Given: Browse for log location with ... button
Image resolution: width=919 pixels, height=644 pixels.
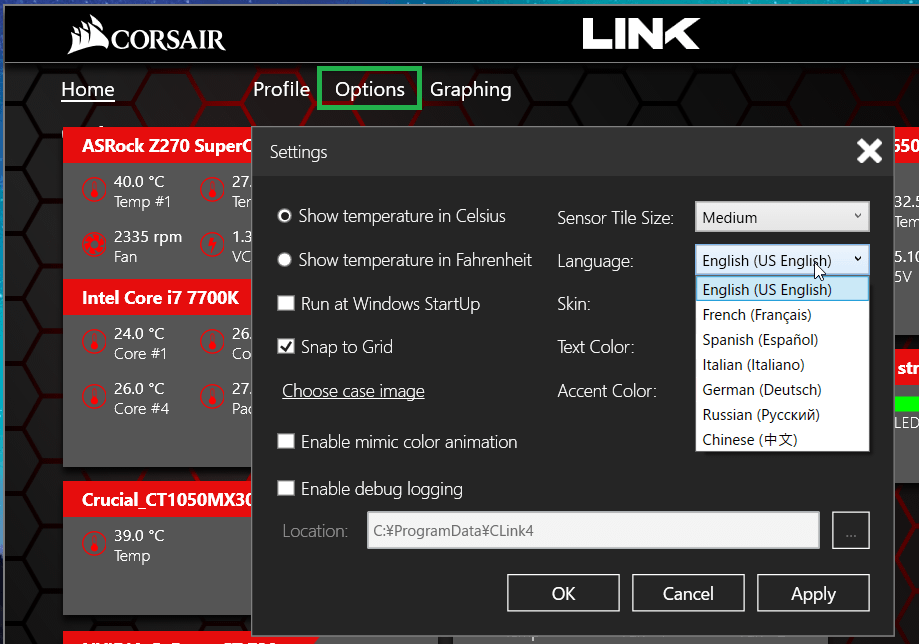Looking at the screenshot, I should click(x=850, y=530).
